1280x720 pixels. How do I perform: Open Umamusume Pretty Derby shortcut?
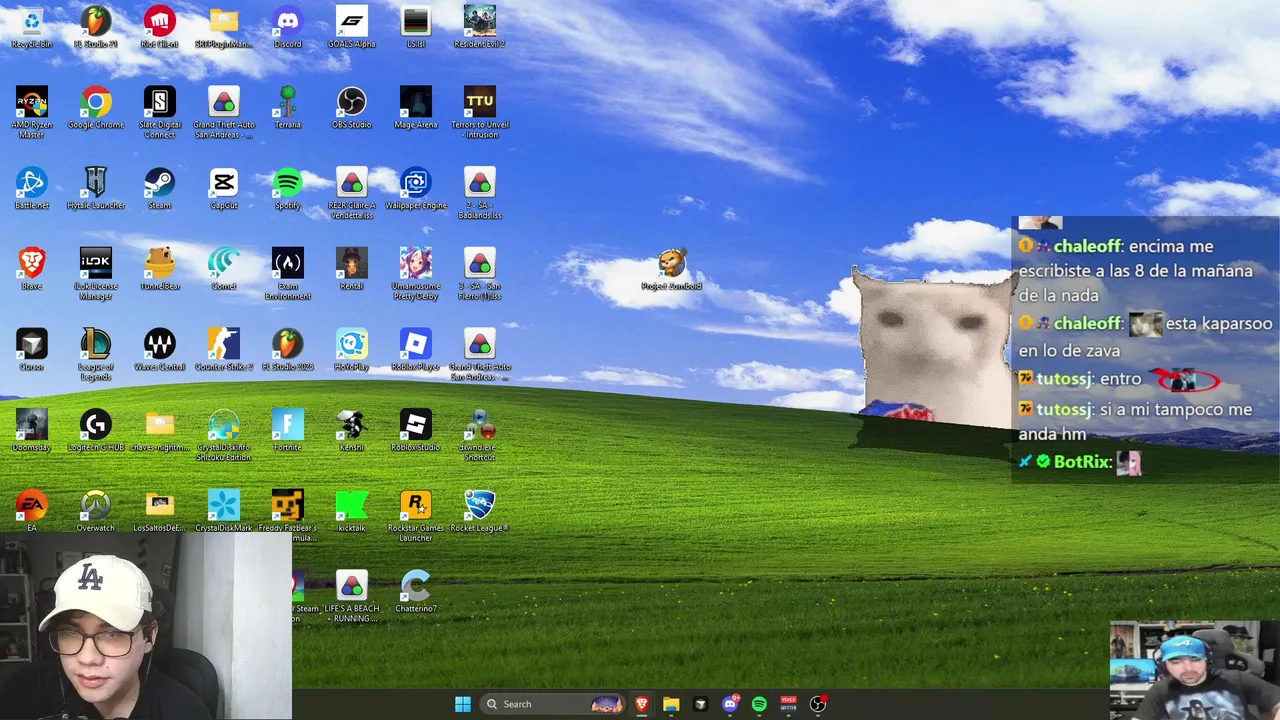coord(416,274)
